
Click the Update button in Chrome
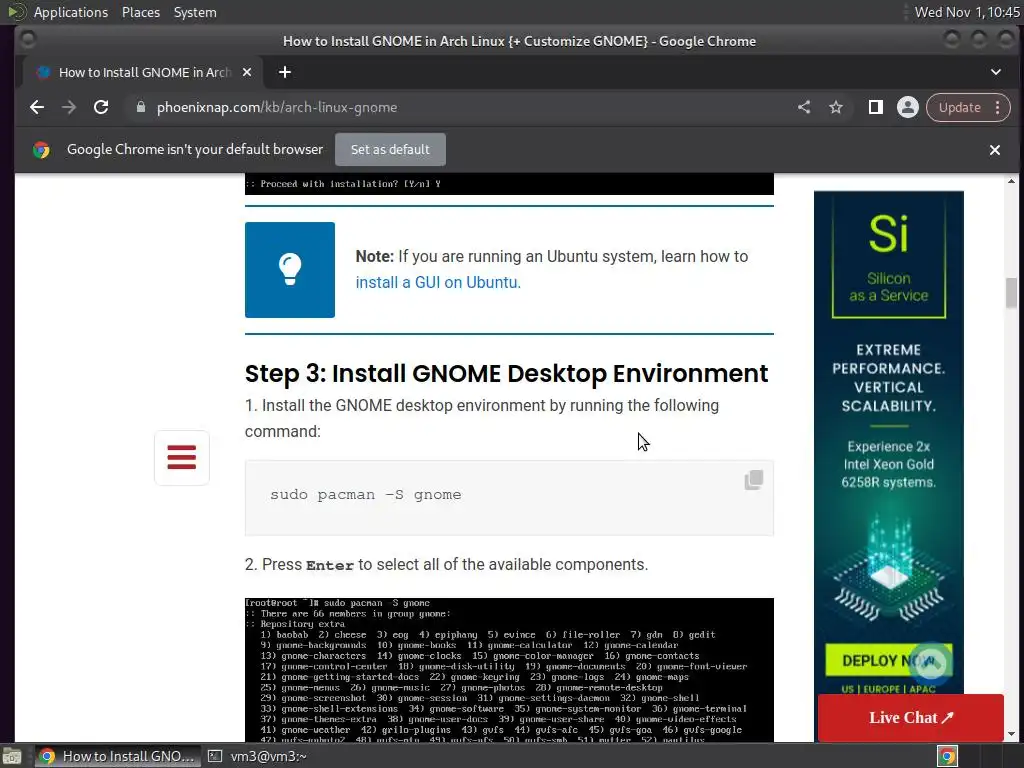pyautogui.click(x=959, y=107)
